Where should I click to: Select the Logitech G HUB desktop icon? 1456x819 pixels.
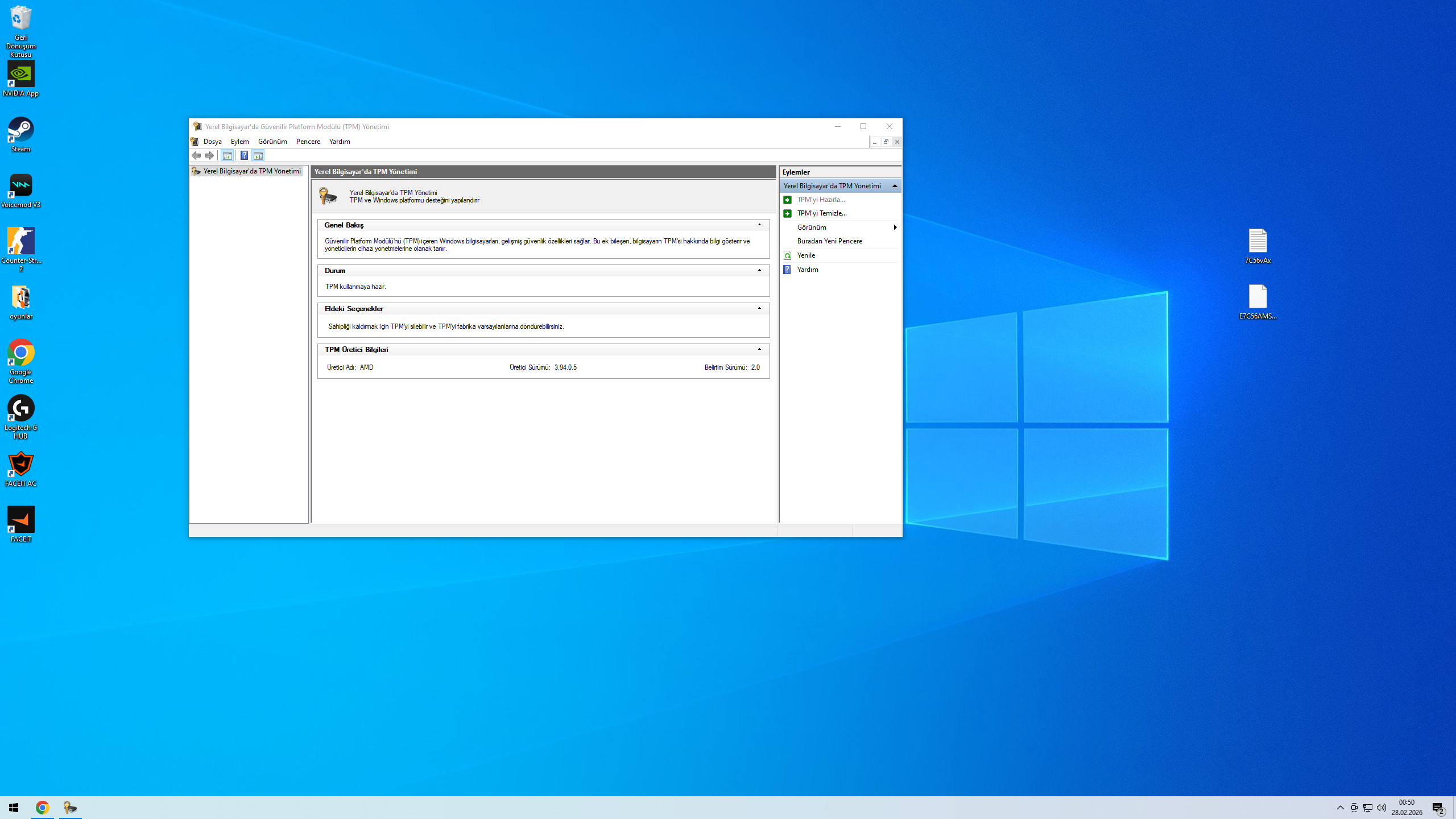20,417
